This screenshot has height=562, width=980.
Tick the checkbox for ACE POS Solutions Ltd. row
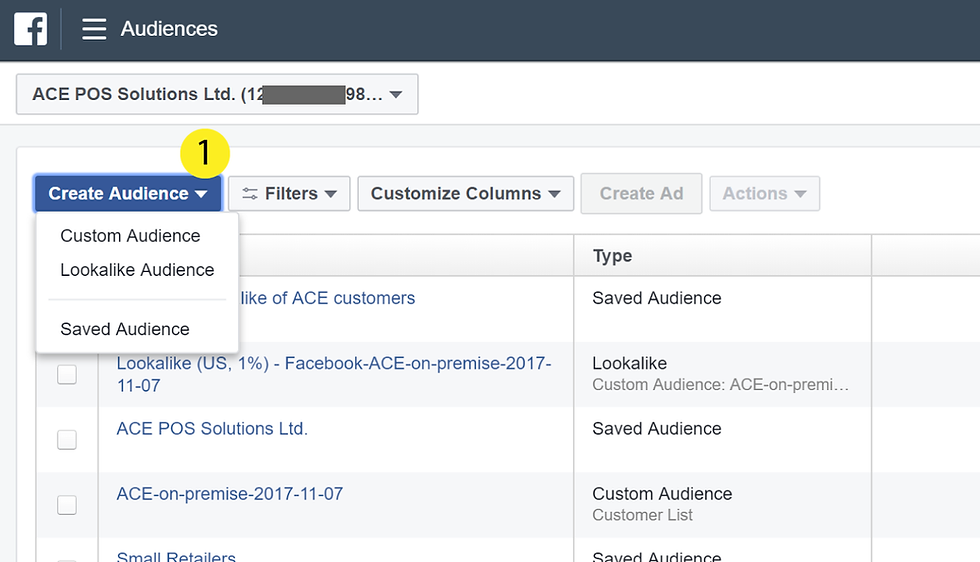pyautogui.click(x=67, y=439)
